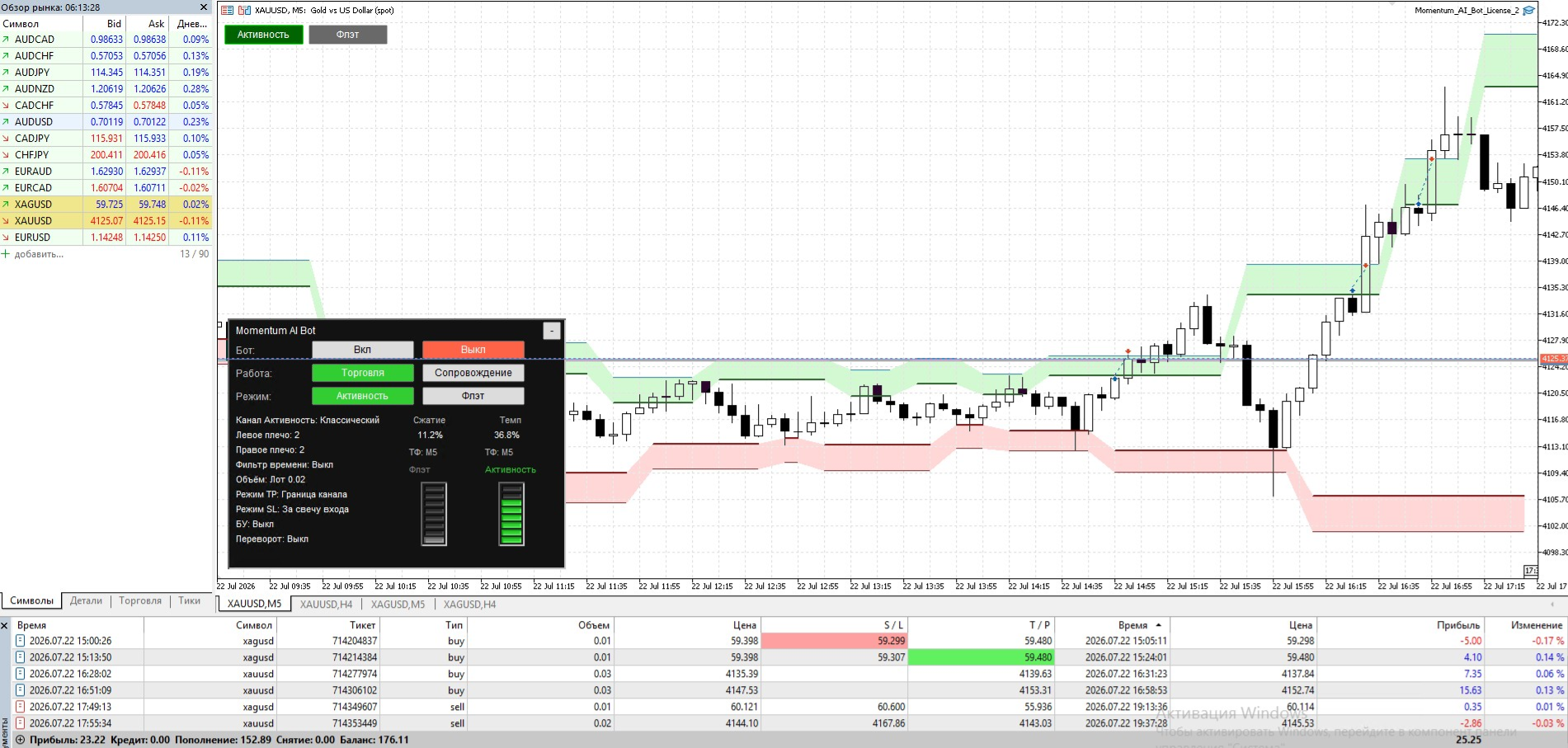Screen dimensions: 1568x748
Task: Sort Market Watch by Bid header
Action: click(x=104, y=24)
